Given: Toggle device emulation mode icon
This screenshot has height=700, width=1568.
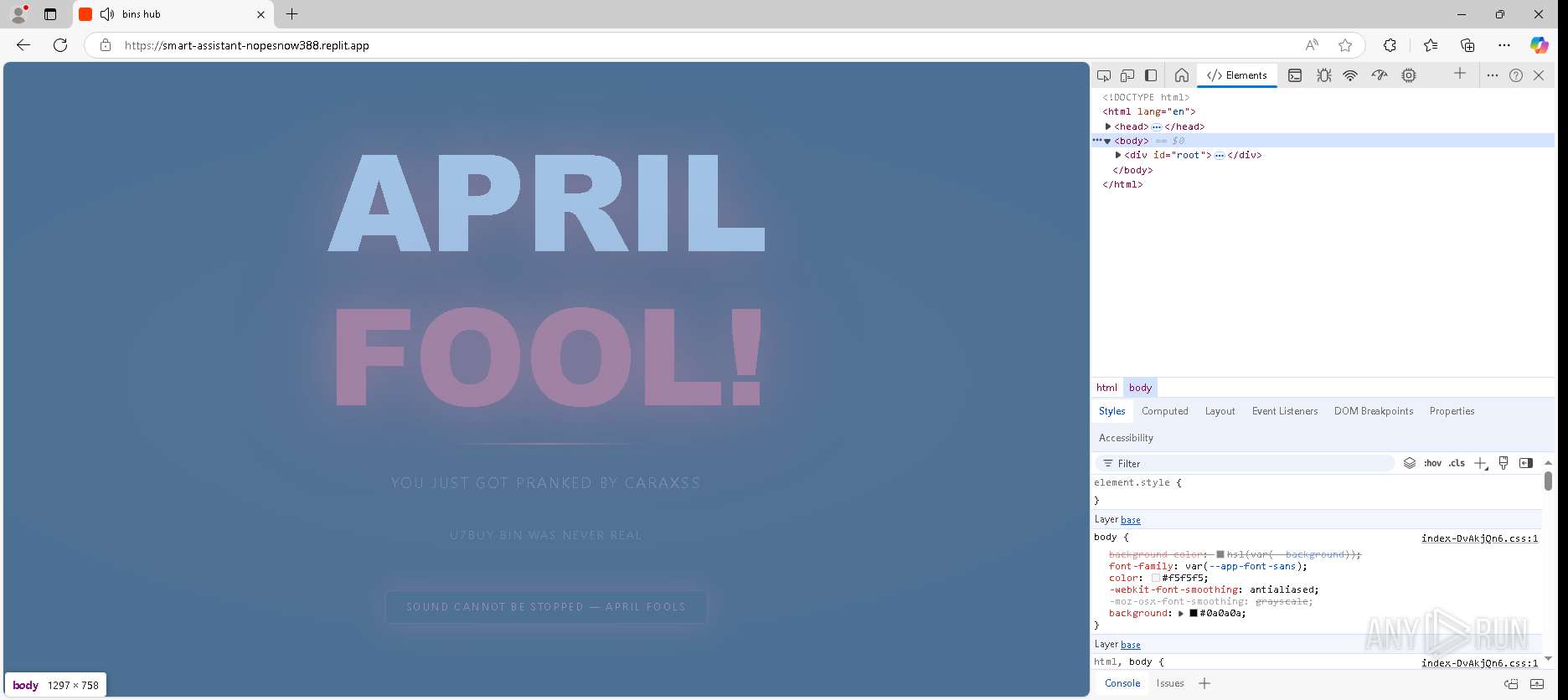Looking at the screenshot, I should [x=1127, y=75].
